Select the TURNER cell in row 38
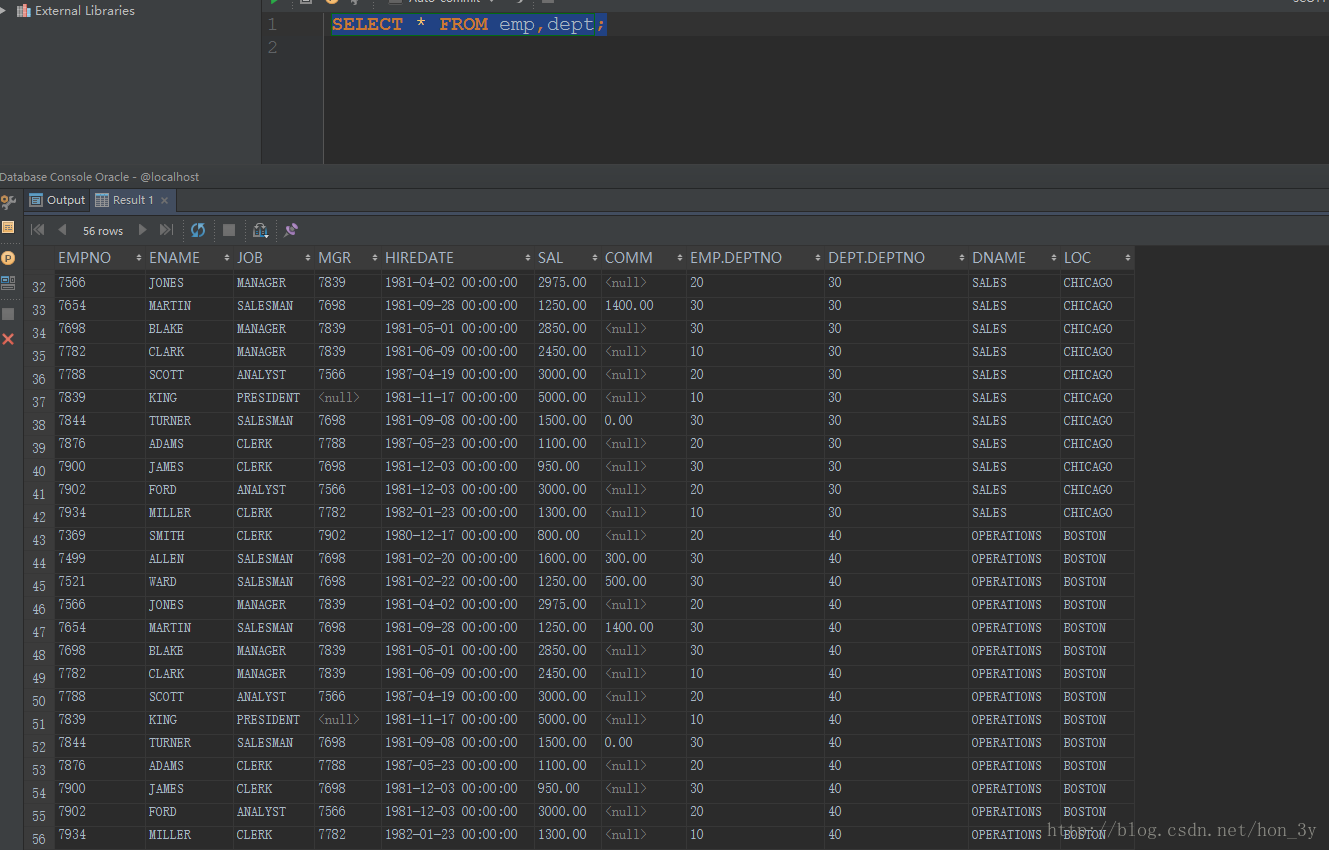The height and width of the screenshot is (850, 1329). pos(170,421)
